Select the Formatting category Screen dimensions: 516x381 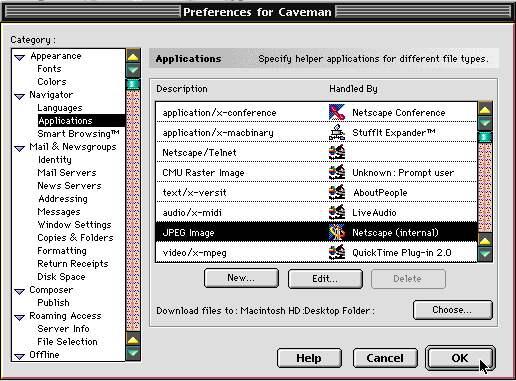[62, 251]
